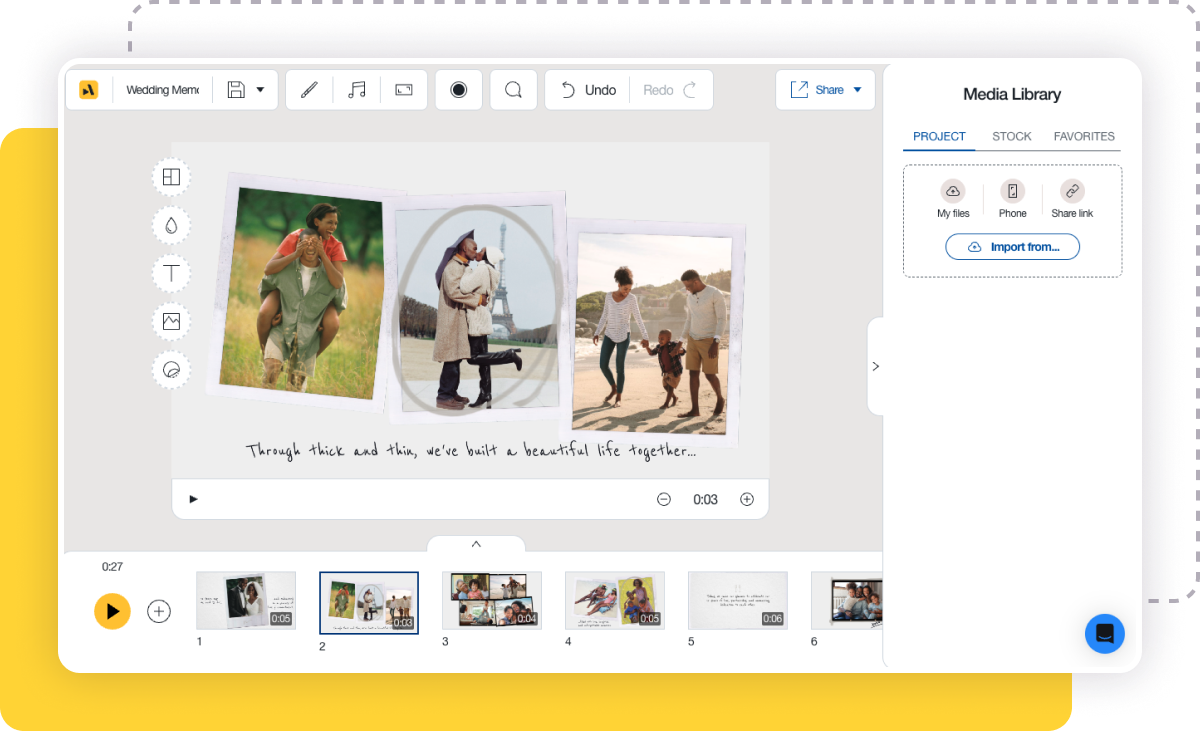This screenshot has height=731, width=1200.
Task: Open the search tool in the toolbar
Action: 513,89
